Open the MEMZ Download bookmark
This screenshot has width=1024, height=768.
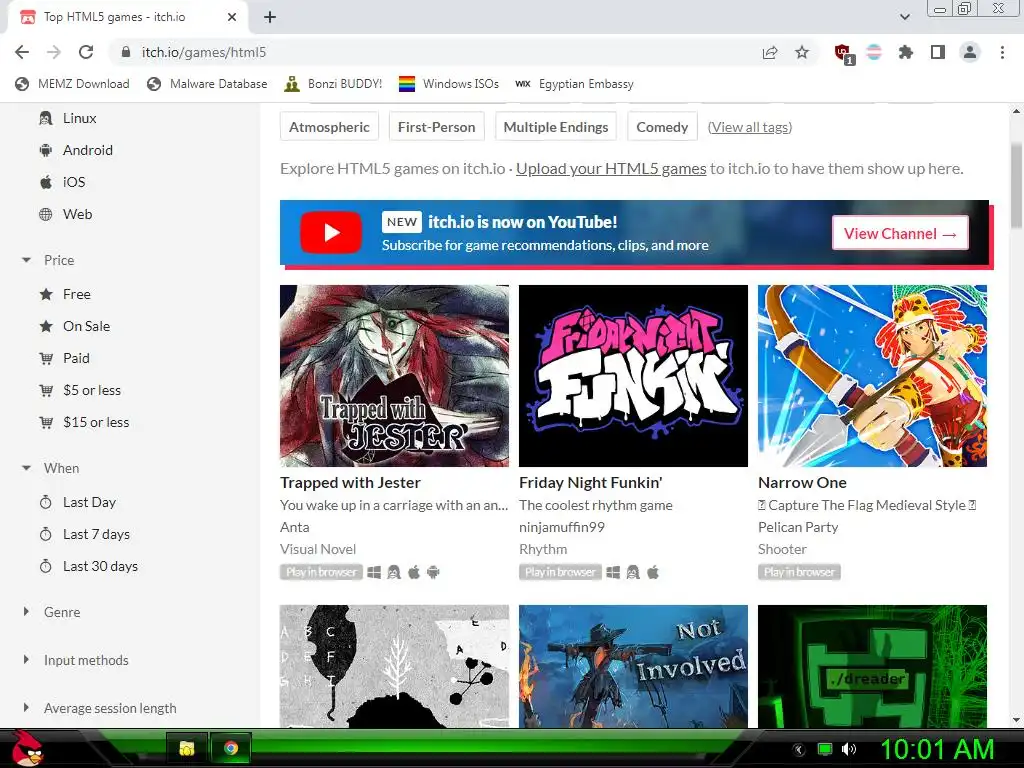(x=72, y=84)
